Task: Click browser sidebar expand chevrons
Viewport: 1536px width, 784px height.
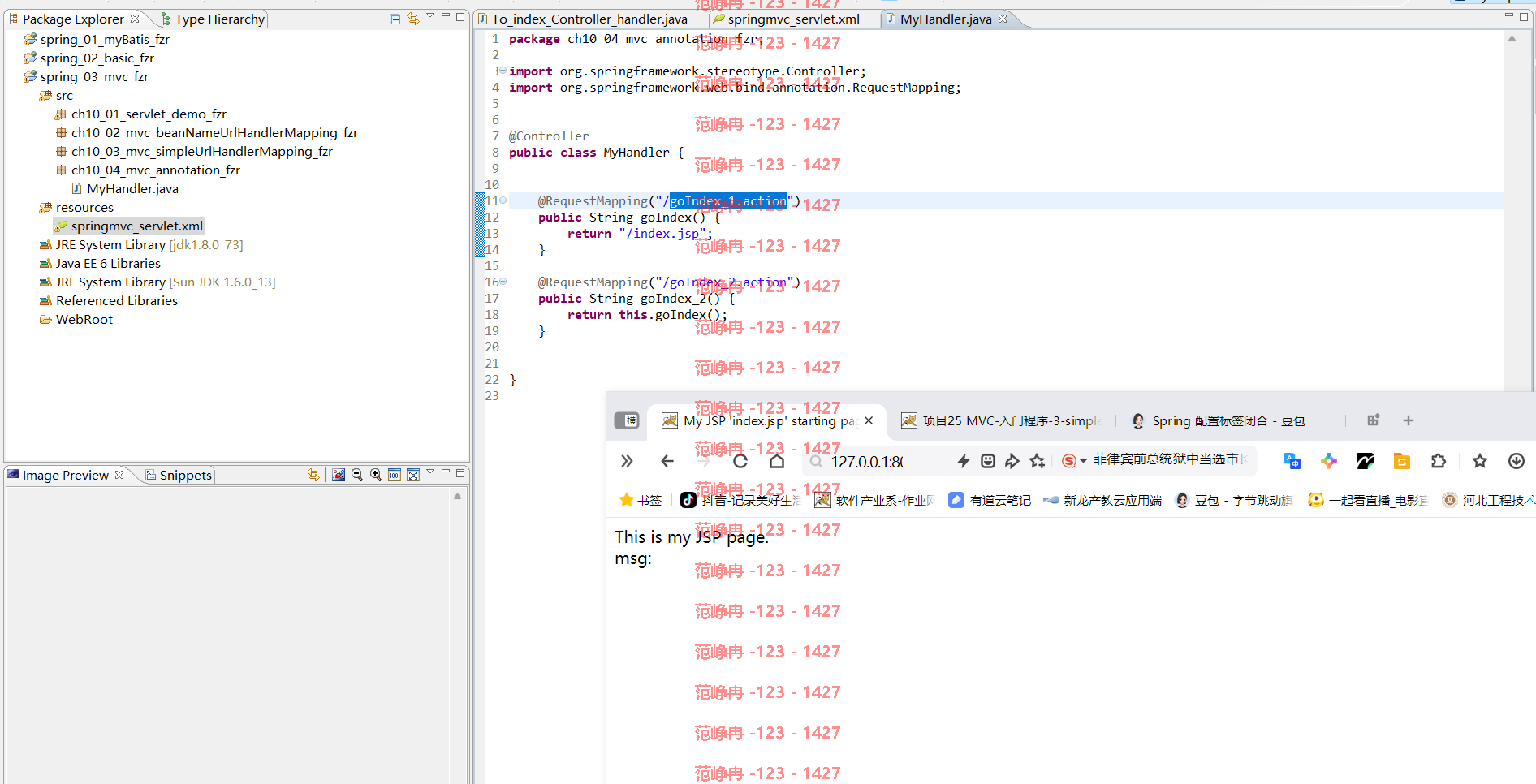Action: pyautogui.click(x=627, y=461)
